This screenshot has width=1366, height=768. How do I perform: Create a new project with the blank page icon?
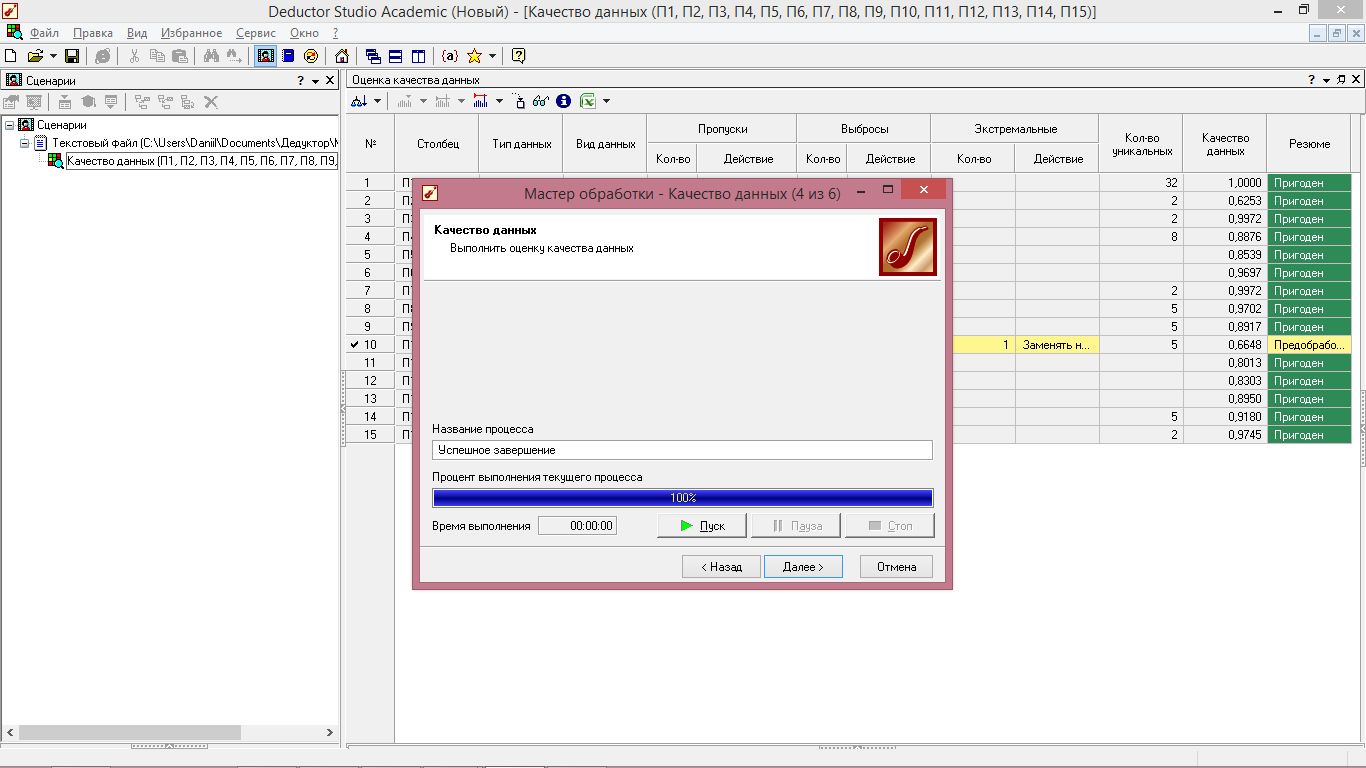click(x=11, y=56)
